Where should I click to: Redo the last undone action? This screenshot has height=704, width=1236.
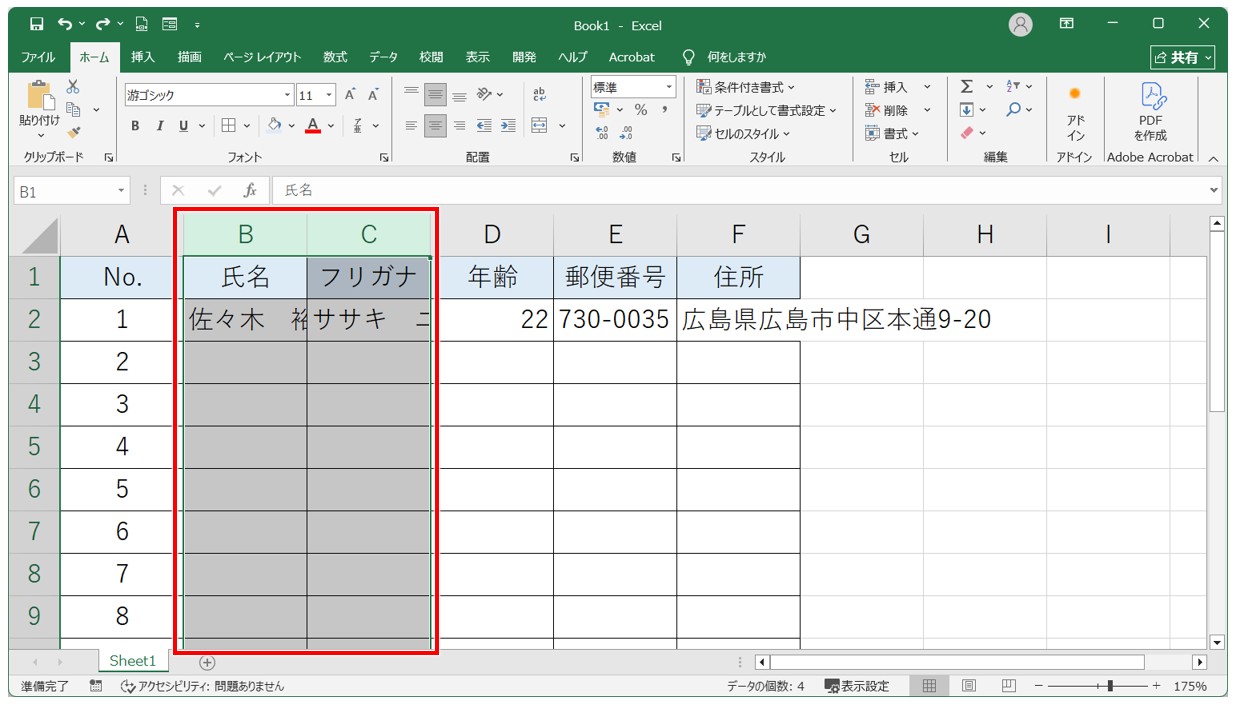[x=102, y=24]
